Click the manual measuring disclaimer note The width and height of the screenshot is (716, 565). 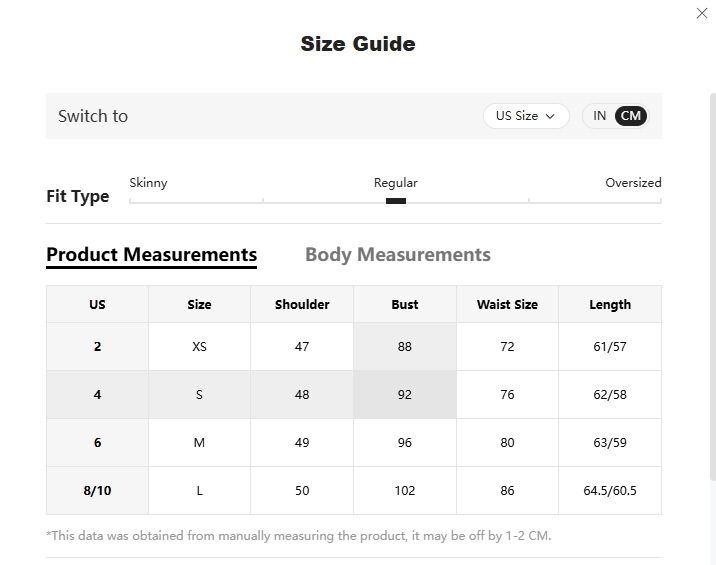click(x=299, y=535)
